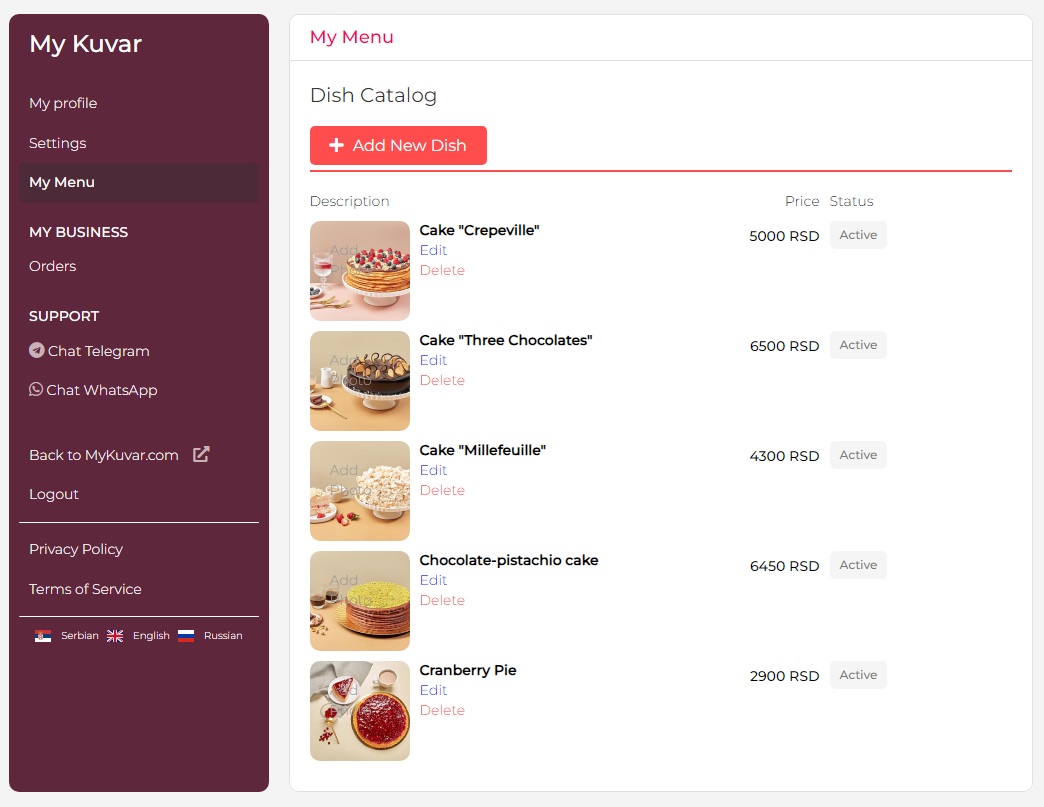Viewport: 1044px width, 807px height.
Task: Edit the Cake "Crepeville" dish
Action: click(x=433, y=250)
